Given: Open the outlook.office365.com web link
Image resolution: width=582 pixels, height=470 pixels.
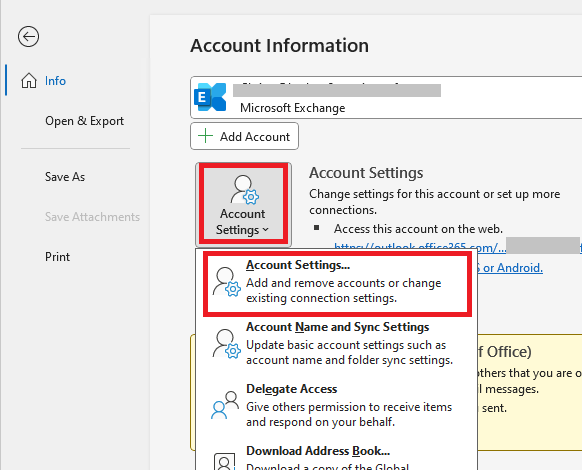Looking at the screenshot, I should tap(420, 248).
